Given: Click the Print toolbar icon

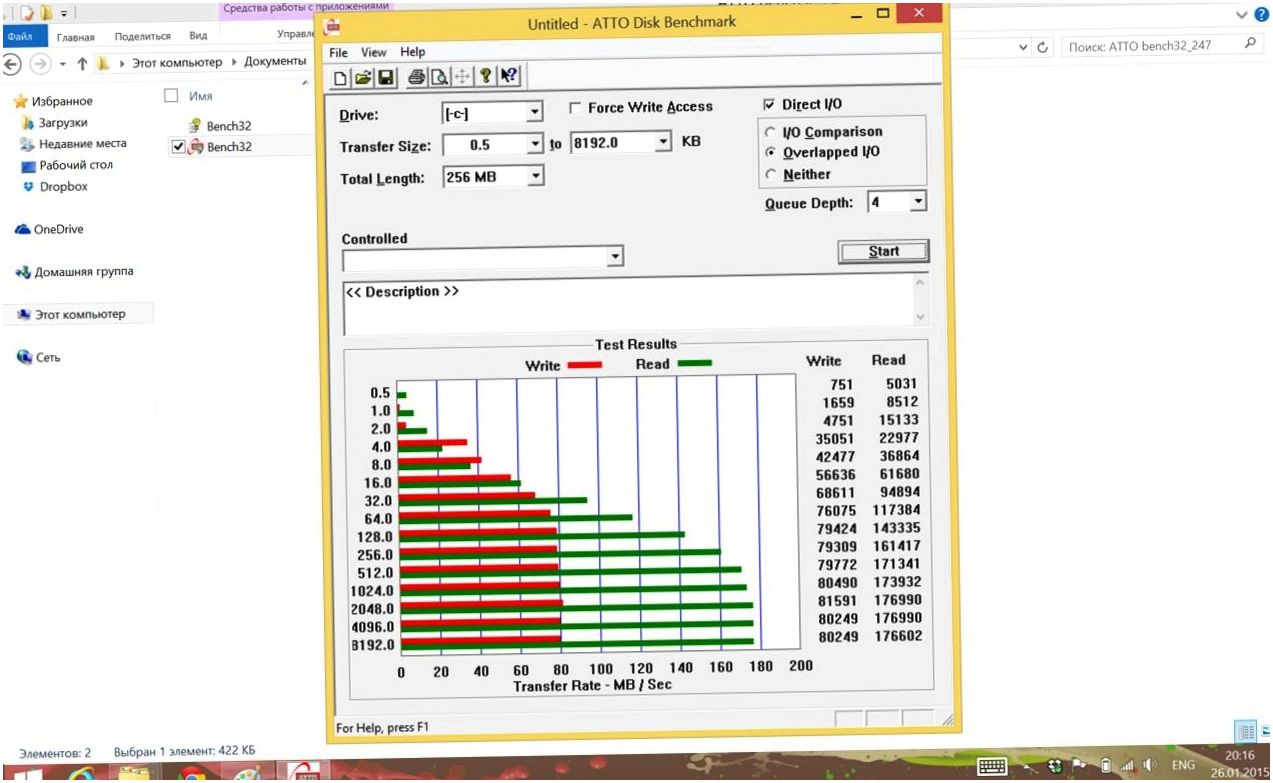Looking at the screenshot, I should [x=416, y=77].
